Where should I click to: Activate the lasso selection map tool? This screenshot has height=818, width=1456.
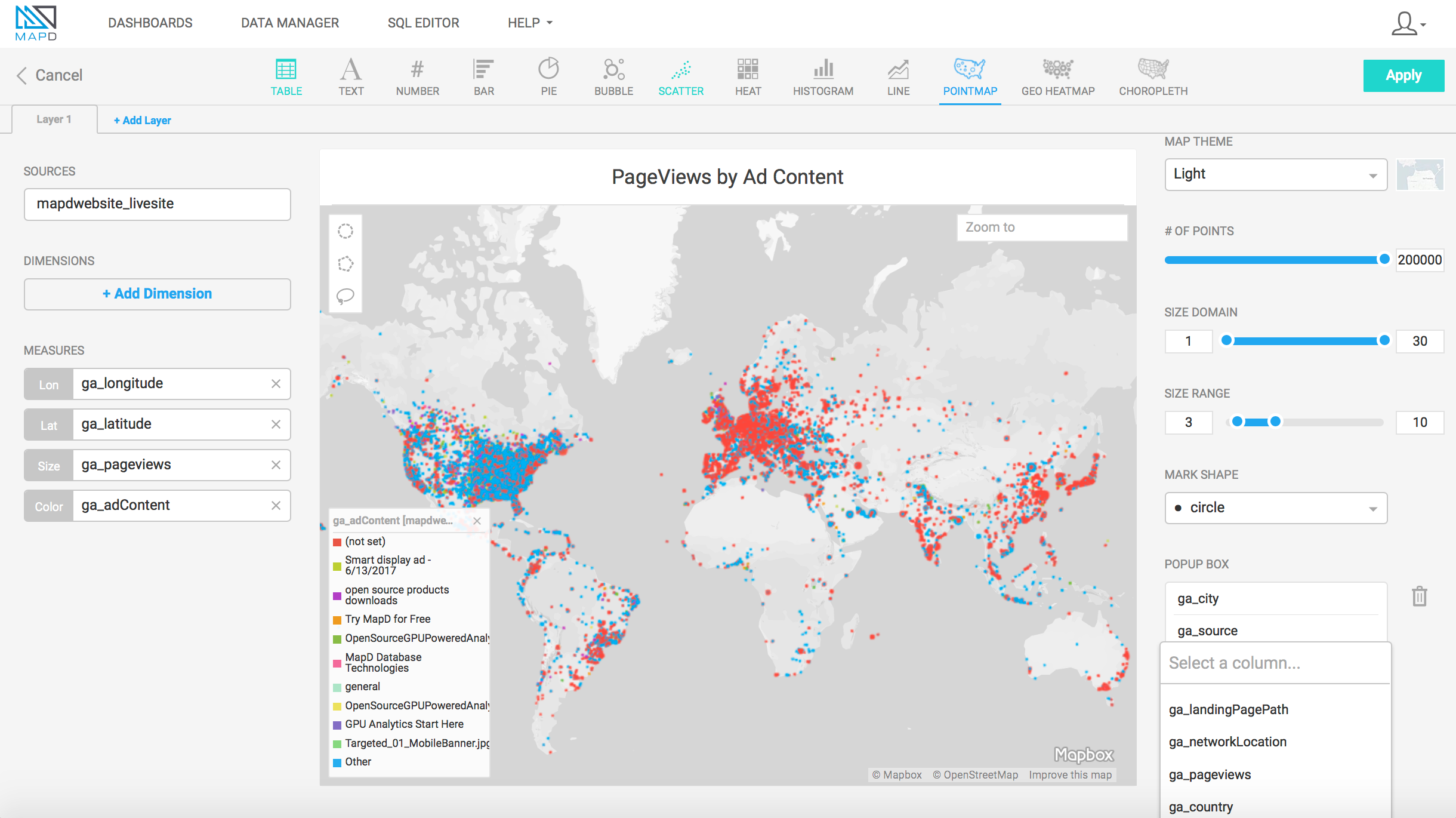pos(346,296)
